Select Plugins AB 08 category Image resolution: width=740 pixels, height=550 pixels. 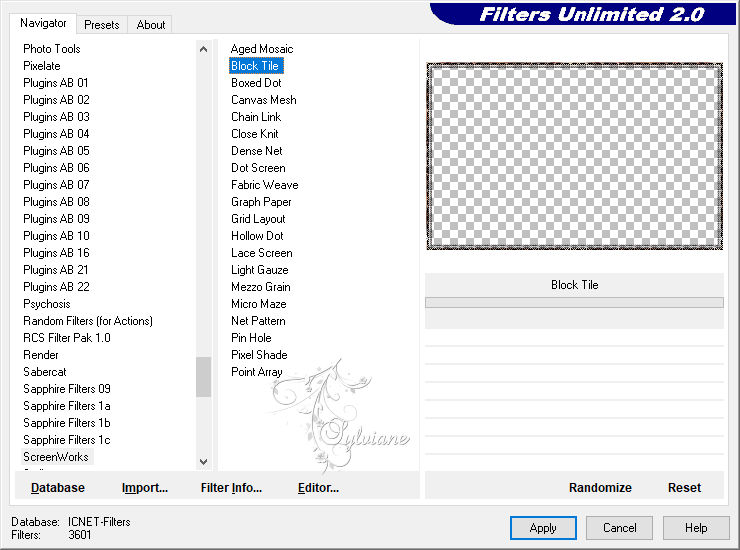(56, 202)
